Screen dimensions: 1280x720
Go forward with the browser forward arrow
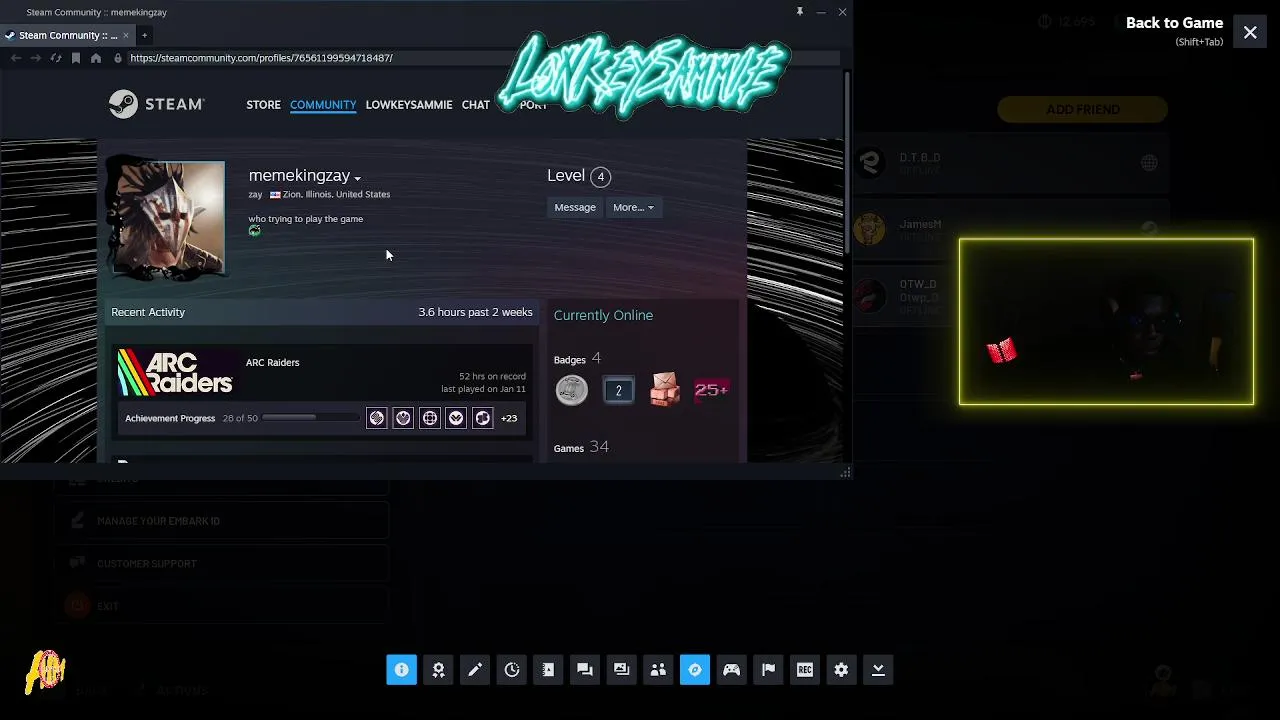36,58
